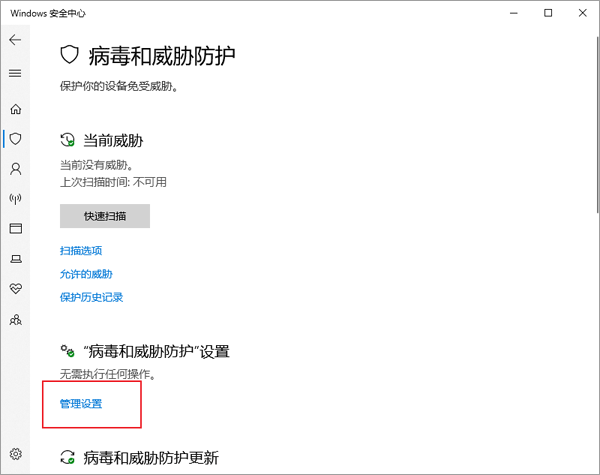Maximize the Windows 安全中心 window

tap(548, 13)
